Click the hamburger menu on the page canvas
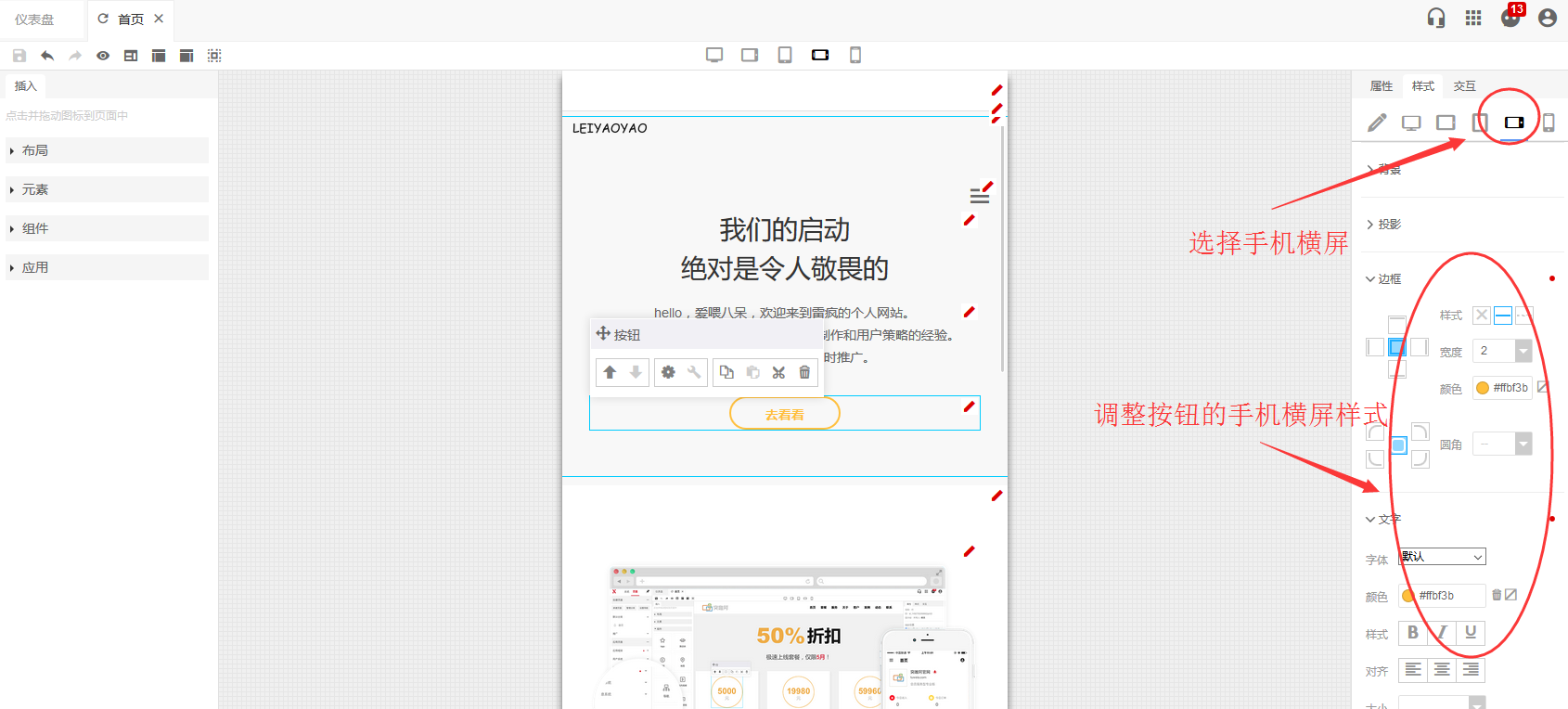This screenshot has width=1568, height=709. (979, 196)
